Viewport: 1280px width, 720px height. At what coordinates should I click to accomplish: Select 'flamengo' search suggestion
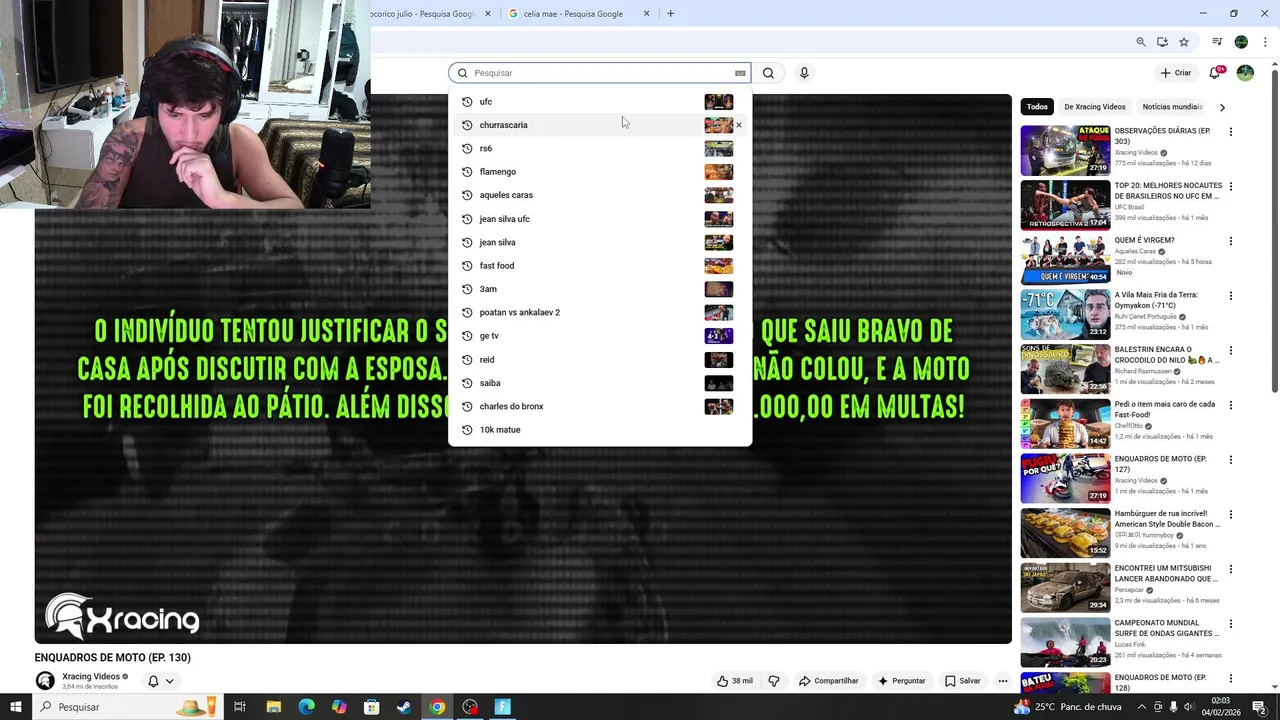point(600,172)
